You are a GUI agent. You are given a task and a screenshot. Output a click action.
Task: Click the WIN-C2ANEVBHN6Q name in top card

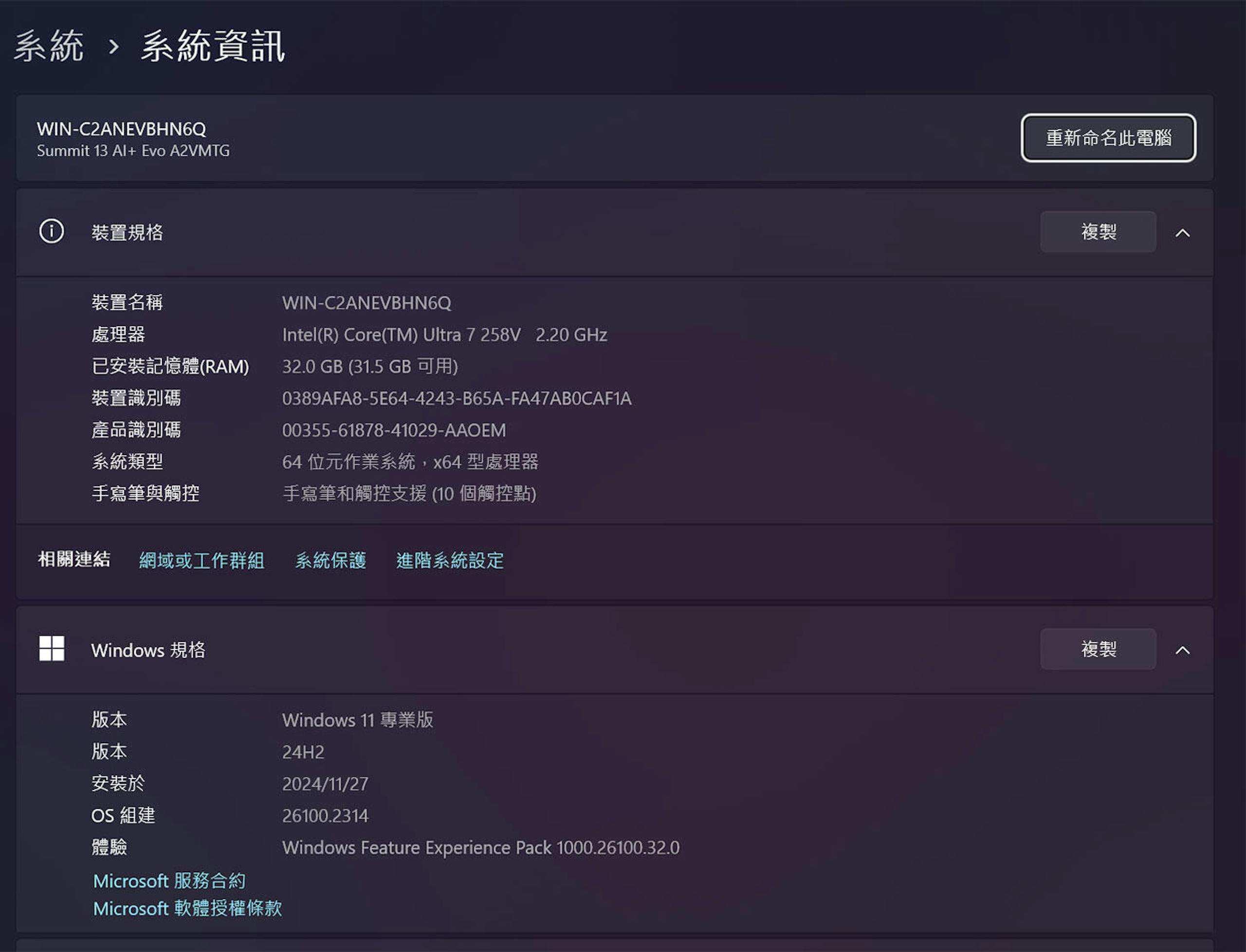(x=121, y=129)
